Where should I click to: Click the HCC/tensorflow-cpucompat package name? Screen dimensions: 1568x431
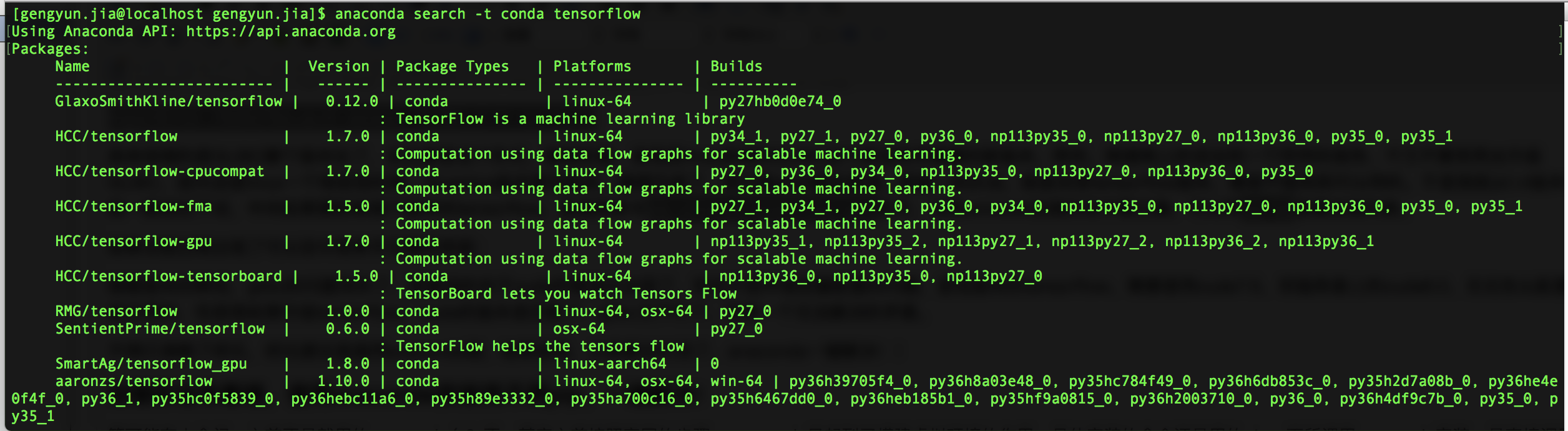coord(160,171)
